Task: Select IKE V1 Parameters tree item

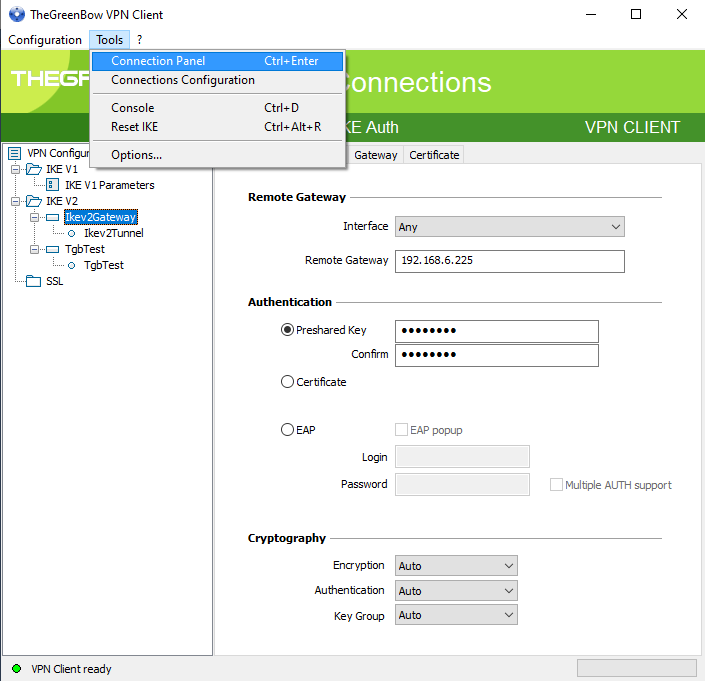Action: pyautogui.click(x=110, y=185)
